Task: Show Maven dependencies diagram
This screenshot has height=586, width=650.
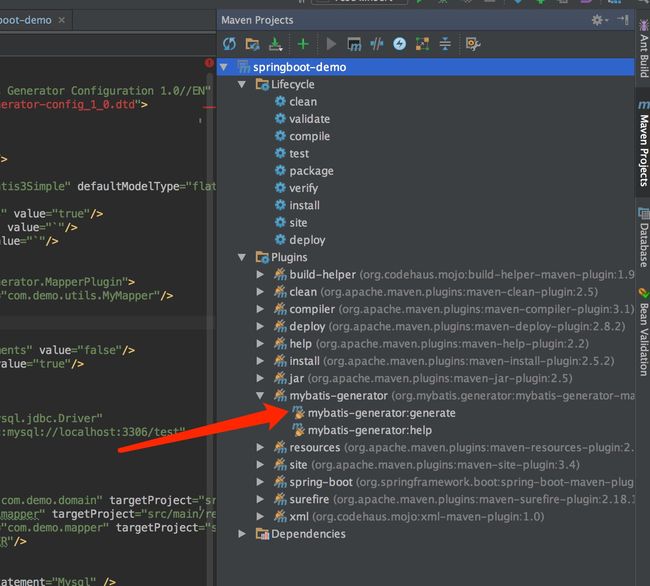Action: 422,44
